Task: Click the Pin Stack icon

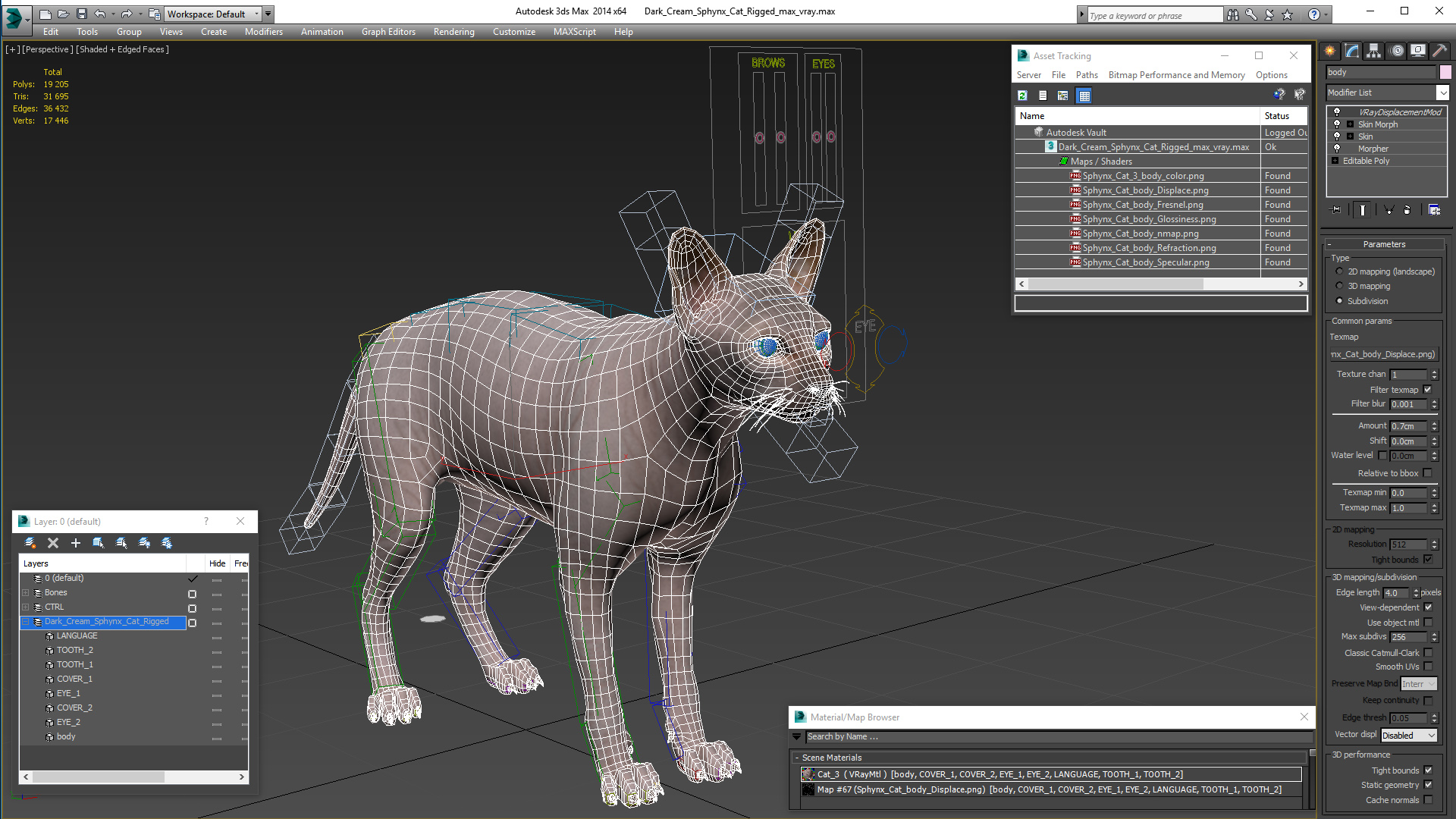Action: 1336,210
